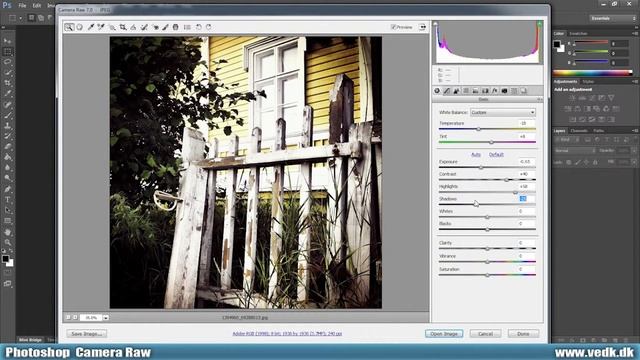The image size is (640, 360).
Task: Click the Open Image button
Action: pos(444,334)
